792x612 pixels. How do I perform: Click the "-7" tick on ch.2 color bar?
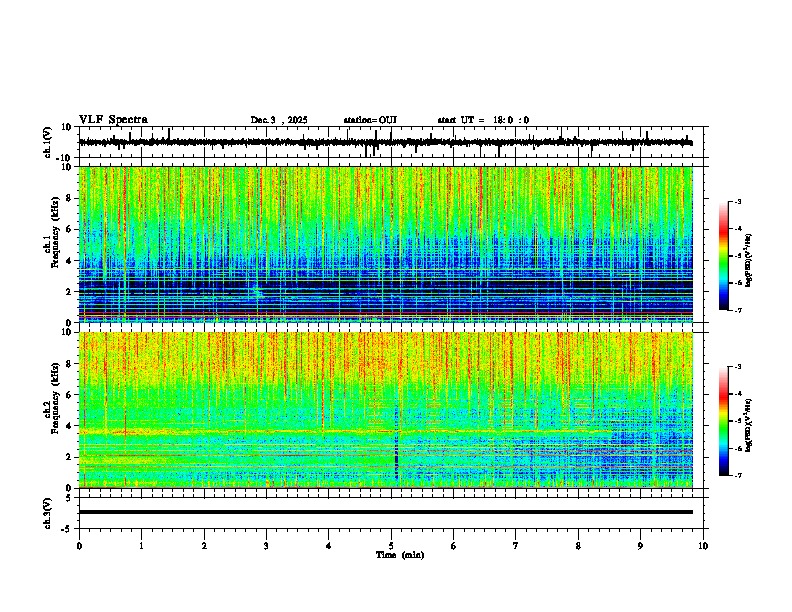[x=738, y=475]
